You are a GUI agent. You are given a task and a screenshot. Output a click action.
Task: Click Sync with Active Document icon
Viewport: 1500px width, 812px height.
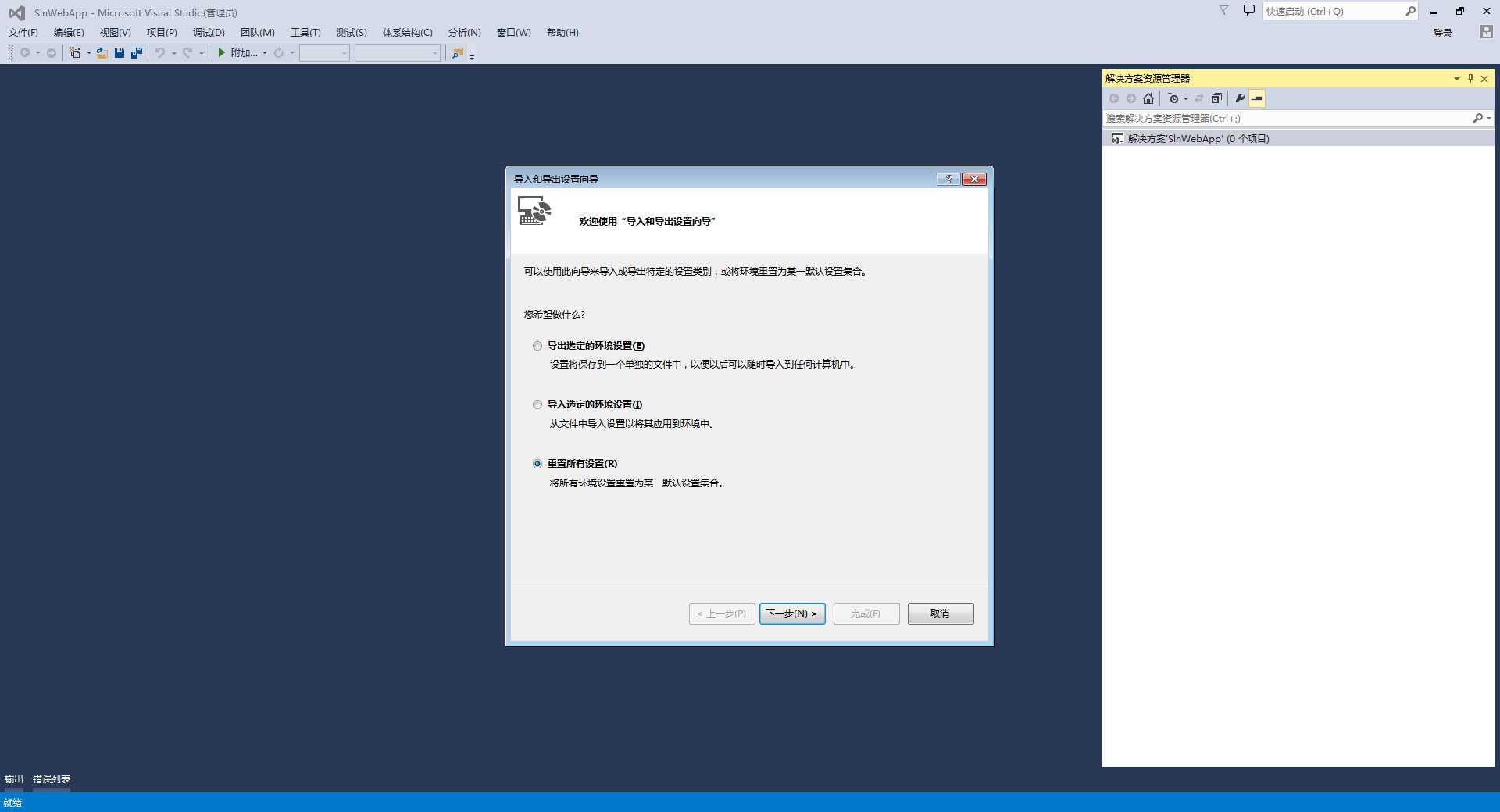point(1199,98)
